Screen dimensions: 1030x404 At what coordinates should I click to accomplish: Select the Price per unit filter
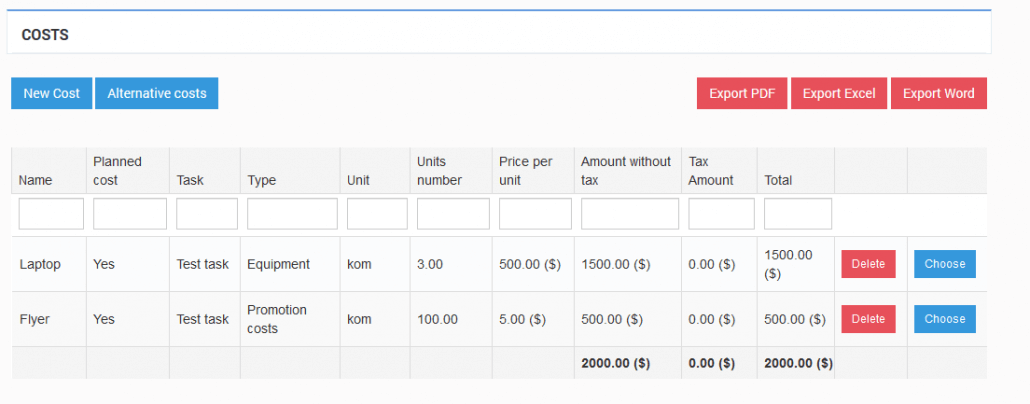[x=535, y=214]
